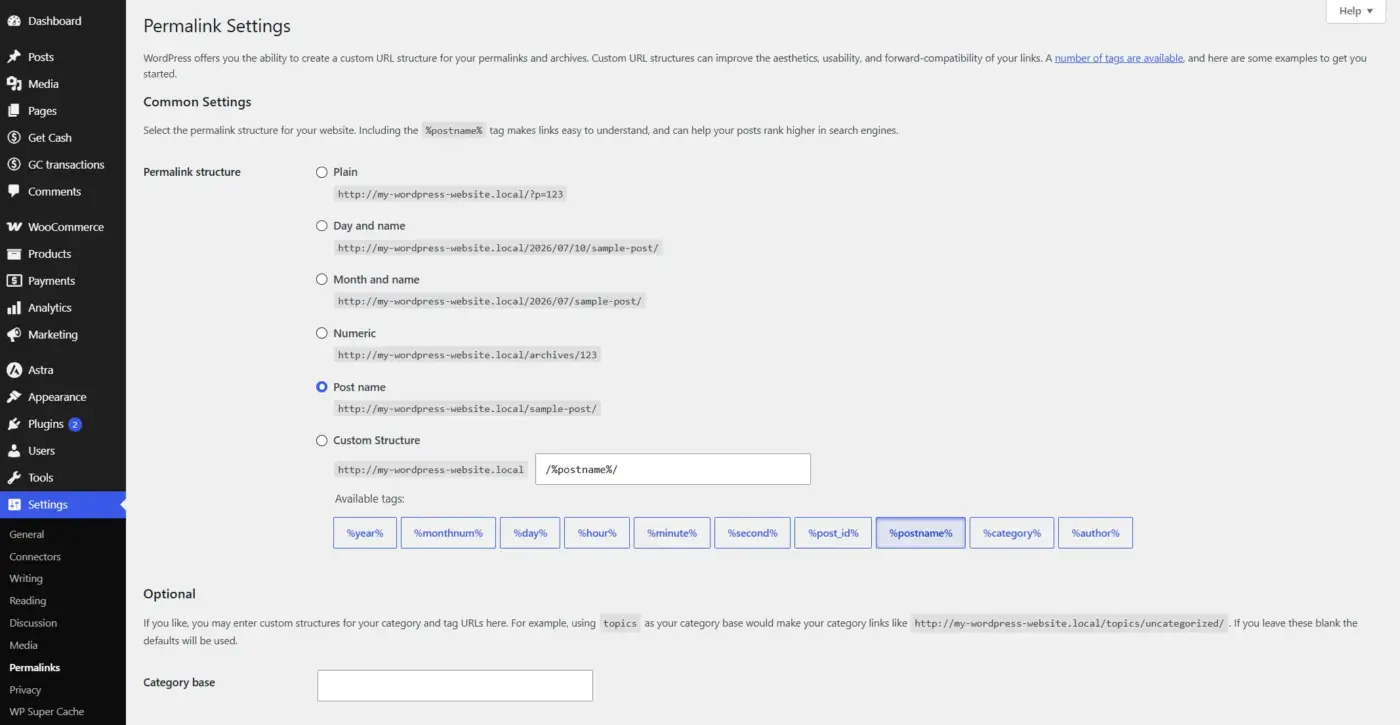This screenshot has width=1400, height=725.
Task: Click the Day and name example URL
Action: pyautogui.click(x=498, y=248)
